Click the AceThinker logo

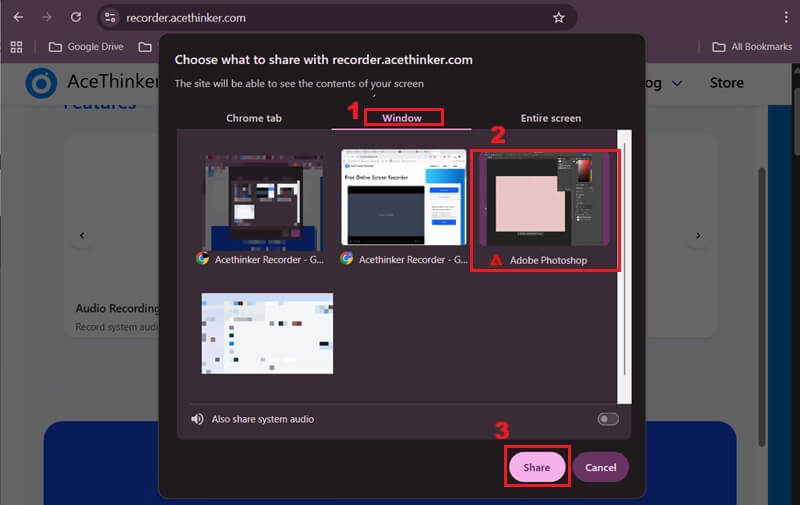click(x=42, y=83)
